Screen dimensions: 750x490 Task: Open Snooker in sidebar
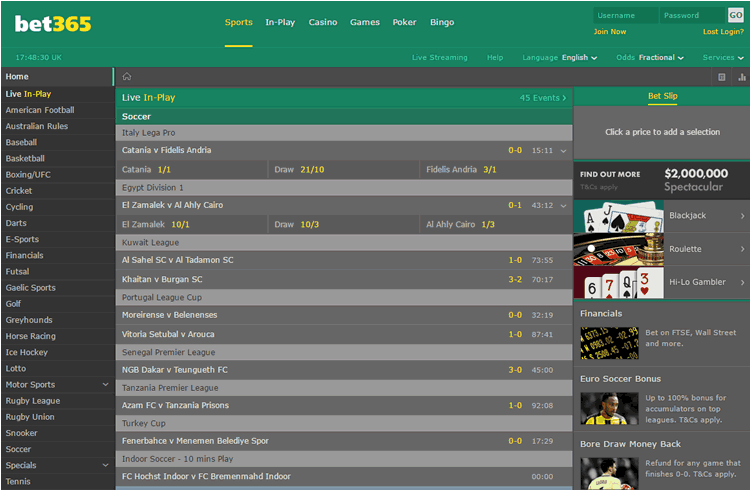coord(57,433)
